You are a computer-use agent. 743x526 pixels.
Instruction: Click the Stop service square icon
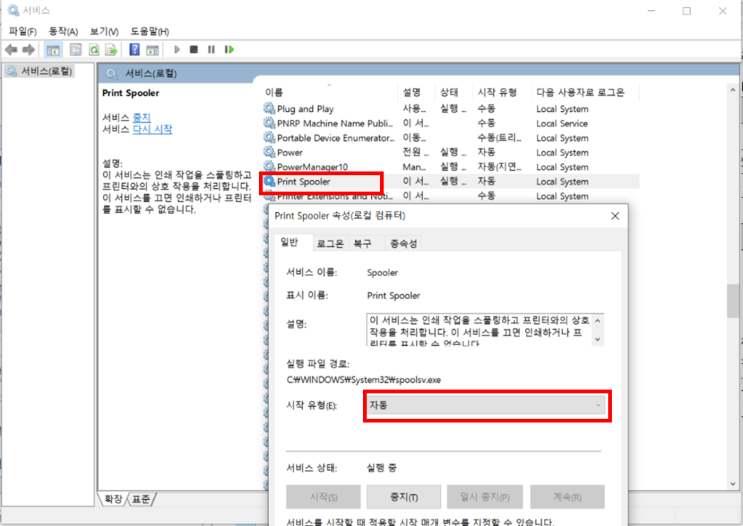[x=194, y=49]
